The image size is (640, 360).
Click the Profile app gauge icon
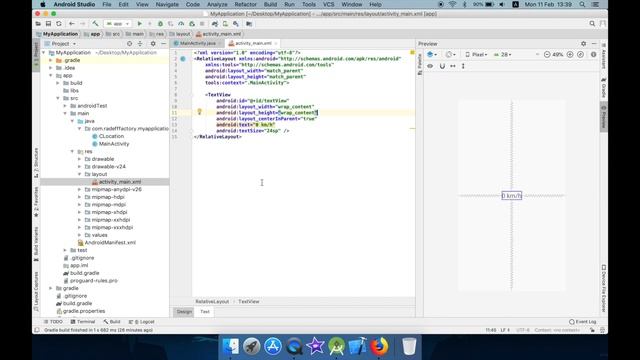click(x=181, y=24)
